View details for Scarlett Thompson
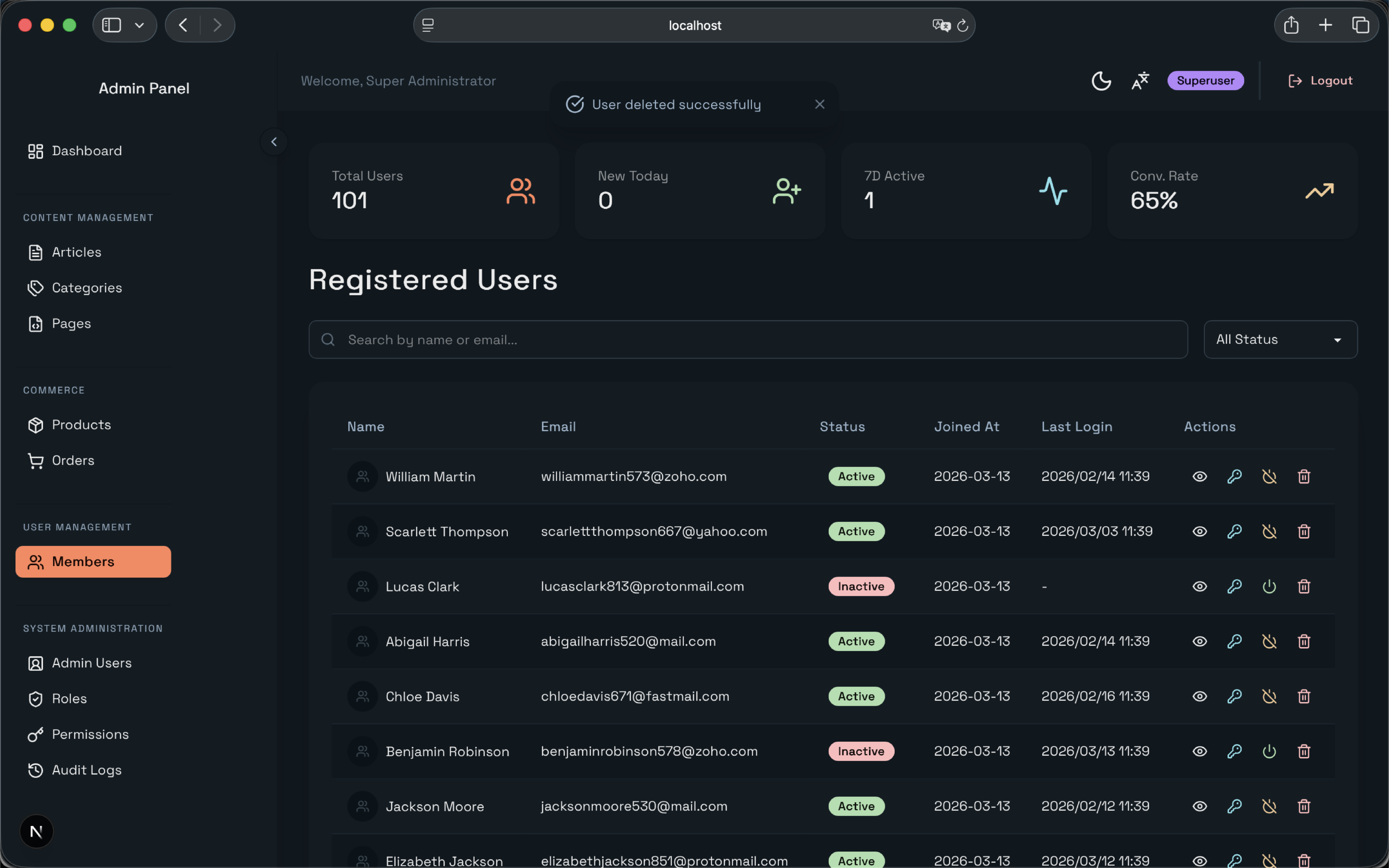 click(x=1200, y=532)
